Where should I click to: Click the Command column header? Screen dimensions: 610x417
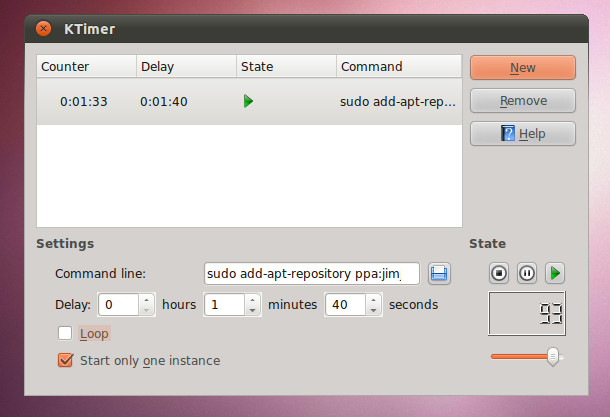coord(399,67)
